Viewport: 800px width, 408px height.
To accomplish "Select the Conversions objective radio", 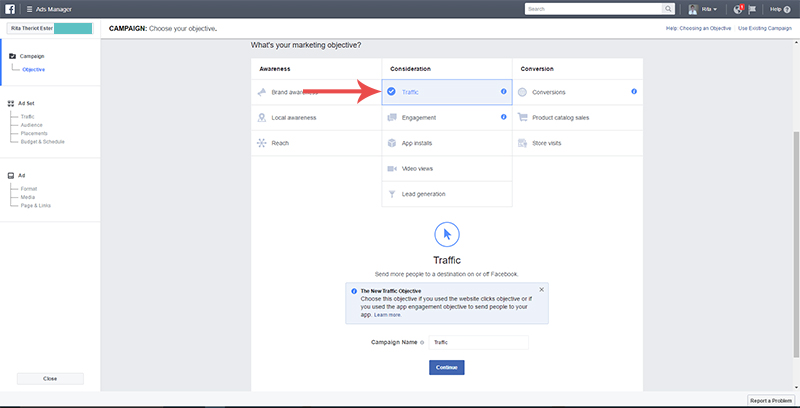I will 522,92.
